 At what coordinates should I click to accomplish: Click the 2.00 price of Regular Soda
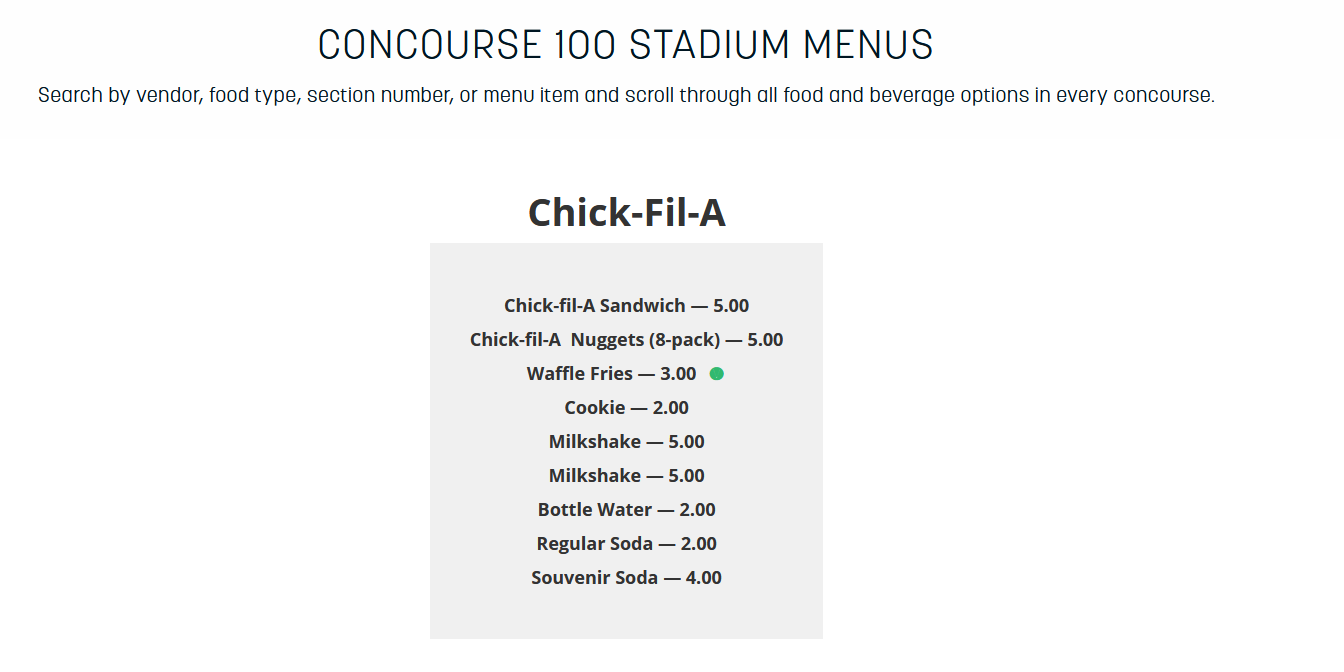699,544
